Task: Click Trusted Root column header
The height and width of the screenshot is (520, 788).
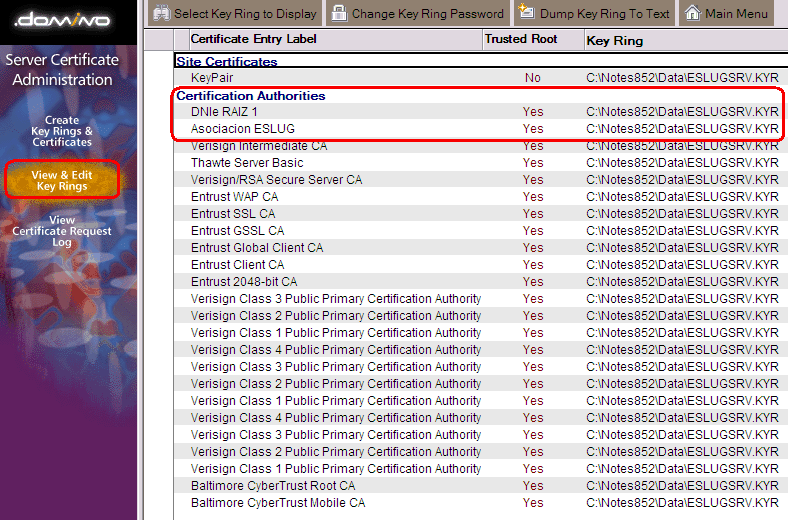Action: (x=521, y=39)
